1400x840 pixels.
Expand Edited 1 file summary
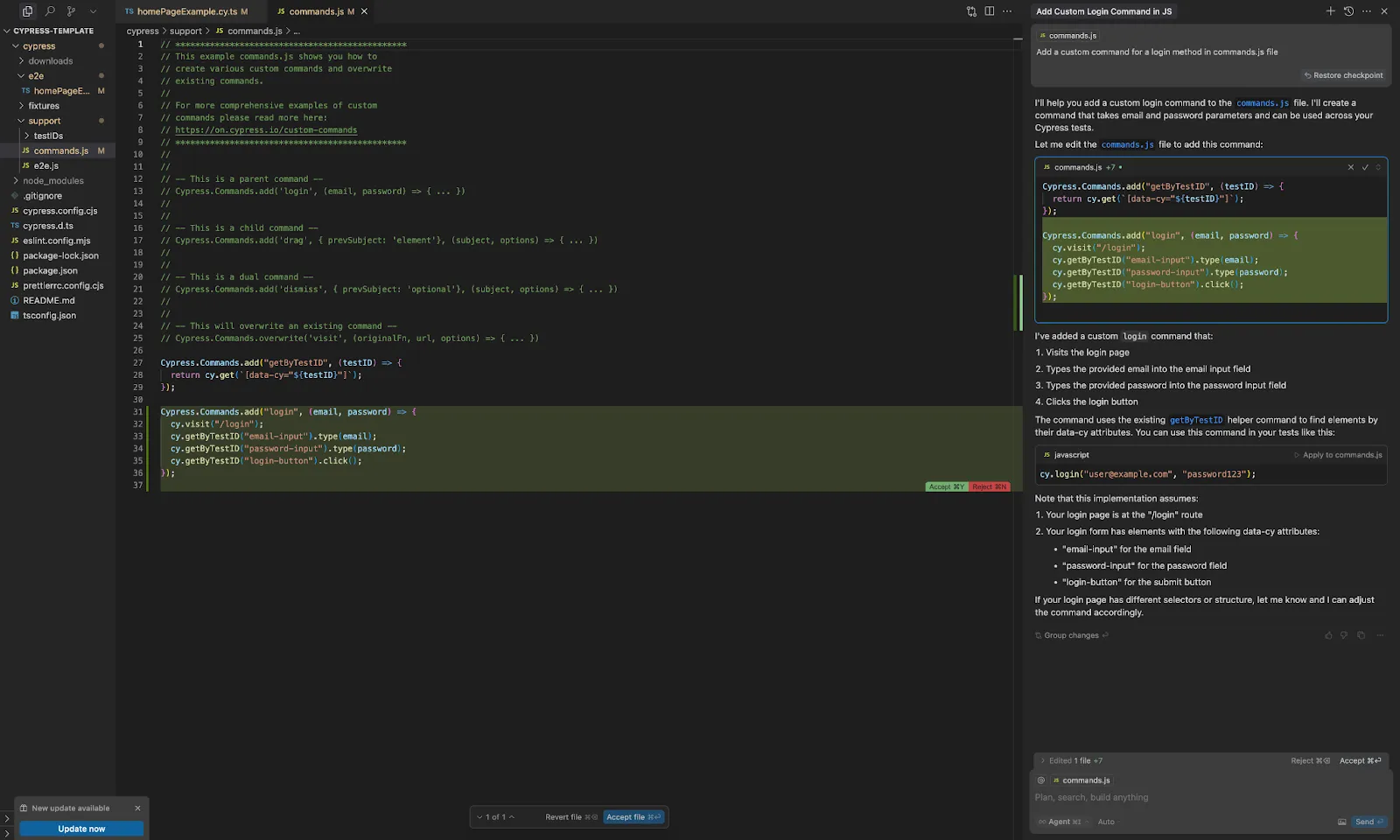(x=1071, y=760)
